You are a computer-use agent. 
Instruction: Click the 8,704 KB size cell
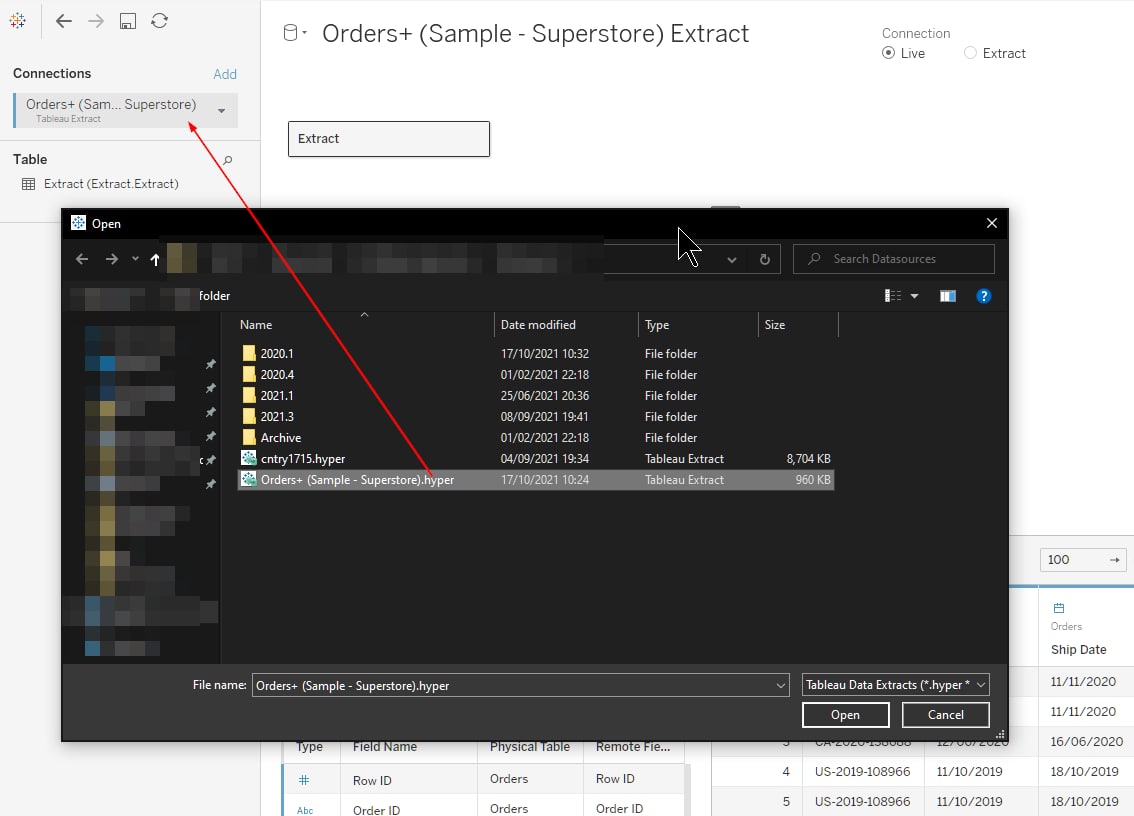pyautogui.click(x=809, y=459)
